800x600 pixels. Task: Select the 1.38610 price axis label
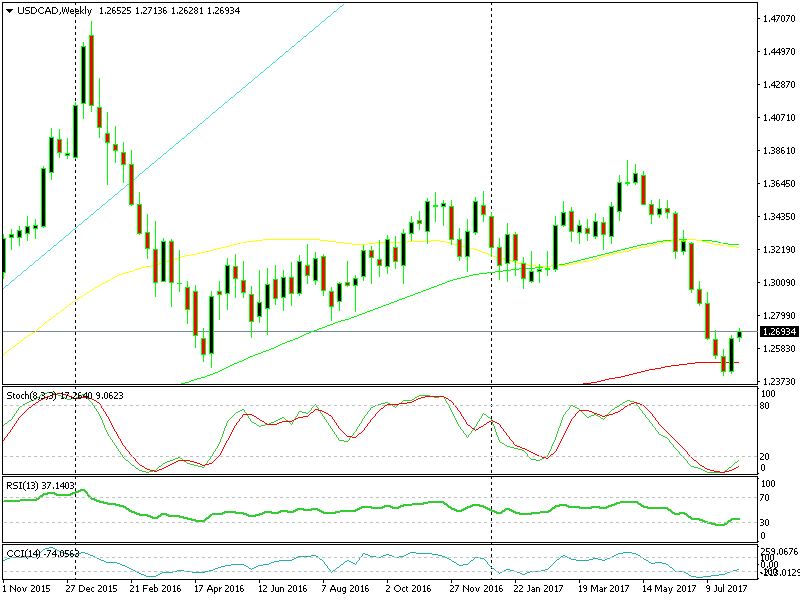[779, 151]
